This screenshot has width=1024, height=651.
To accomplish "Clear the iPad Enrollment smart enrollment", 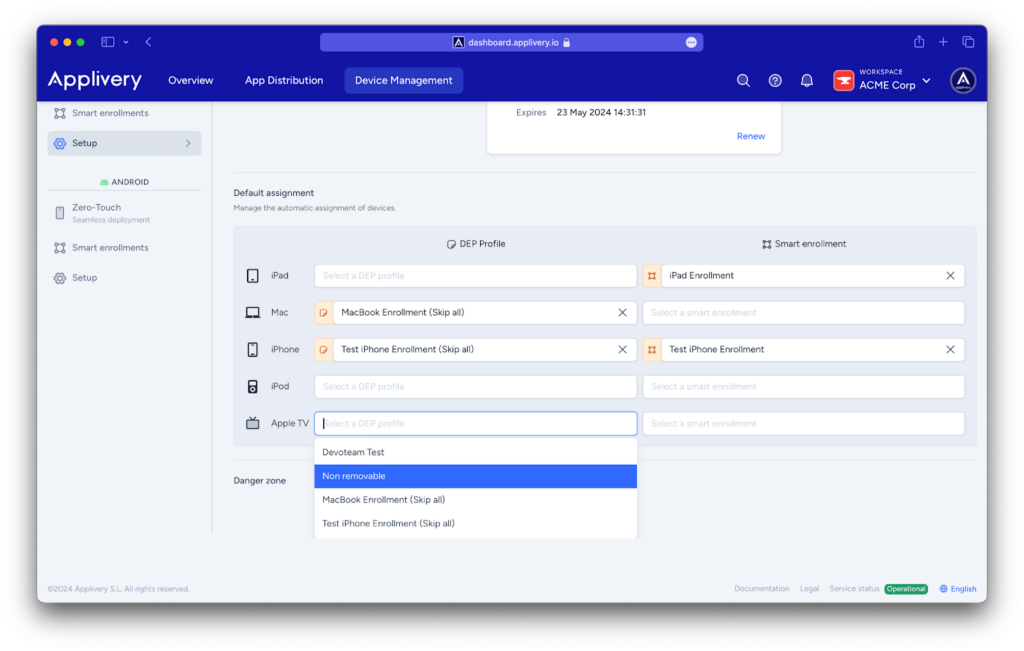I will point(950,276).
